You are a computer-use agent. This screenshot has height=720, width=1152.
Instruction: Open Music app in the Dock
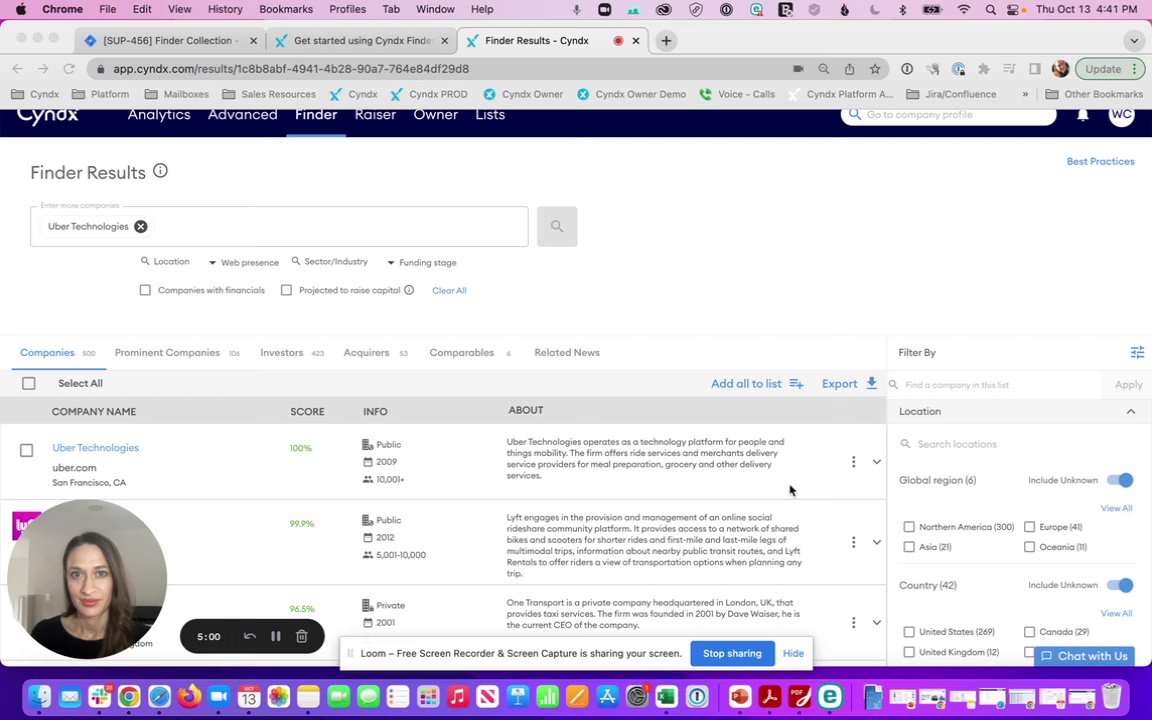click(x=457, y=696)
